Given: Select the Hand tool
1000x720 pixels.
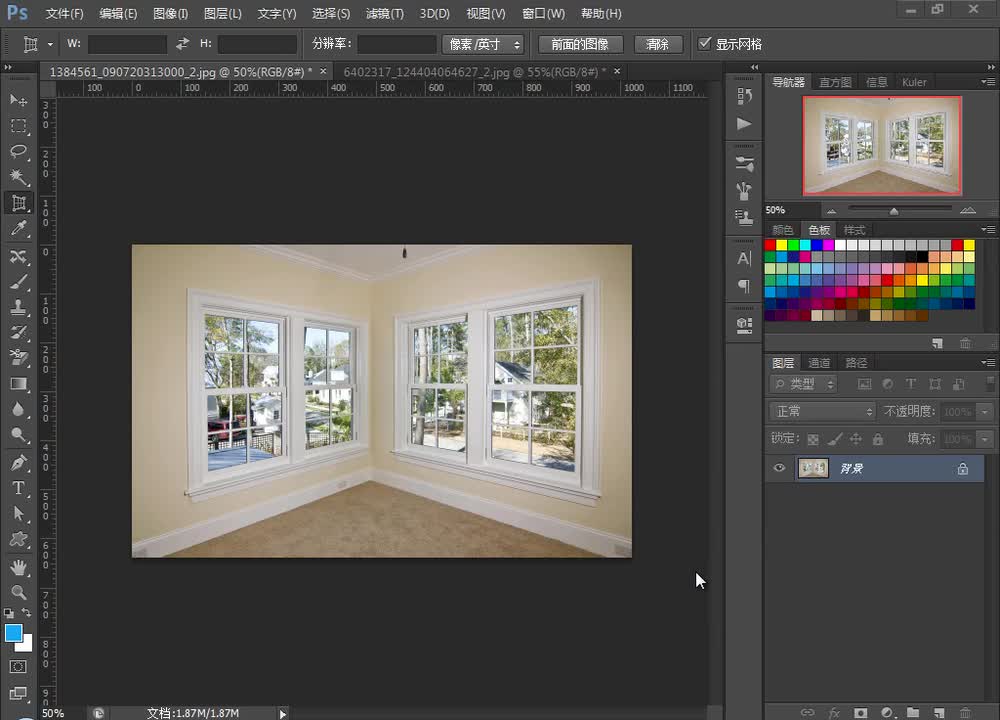Looking at the screenshot, I should pyautogui.click(x=18, y=566).
